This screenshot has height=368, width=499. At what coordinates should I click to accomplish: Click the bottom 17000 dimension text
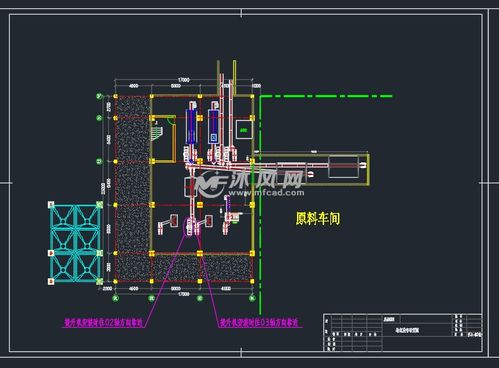point(184,294)
